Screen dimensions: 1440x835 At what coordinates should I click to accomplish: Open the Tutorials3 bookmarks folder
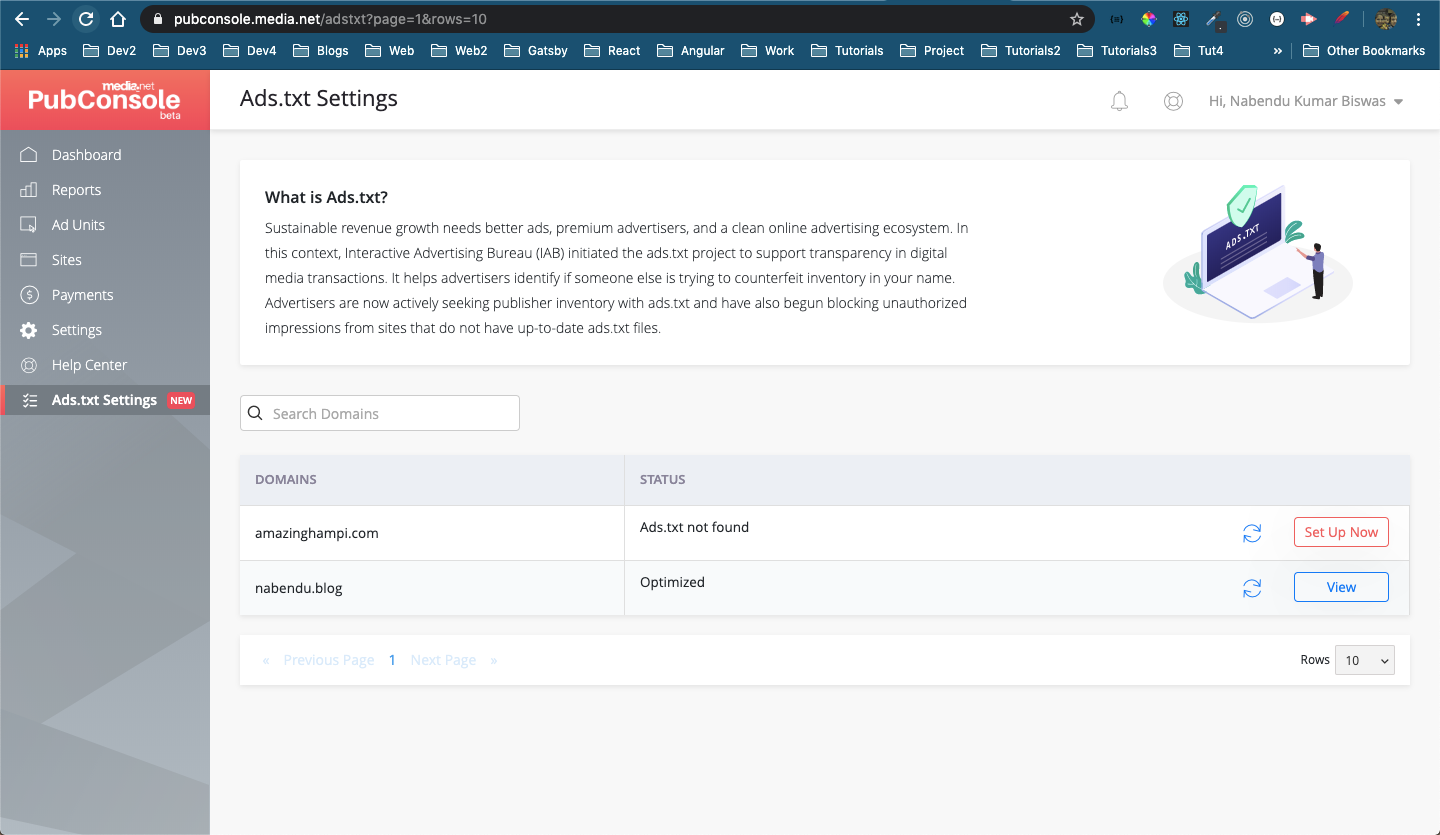click(1117, 51)
